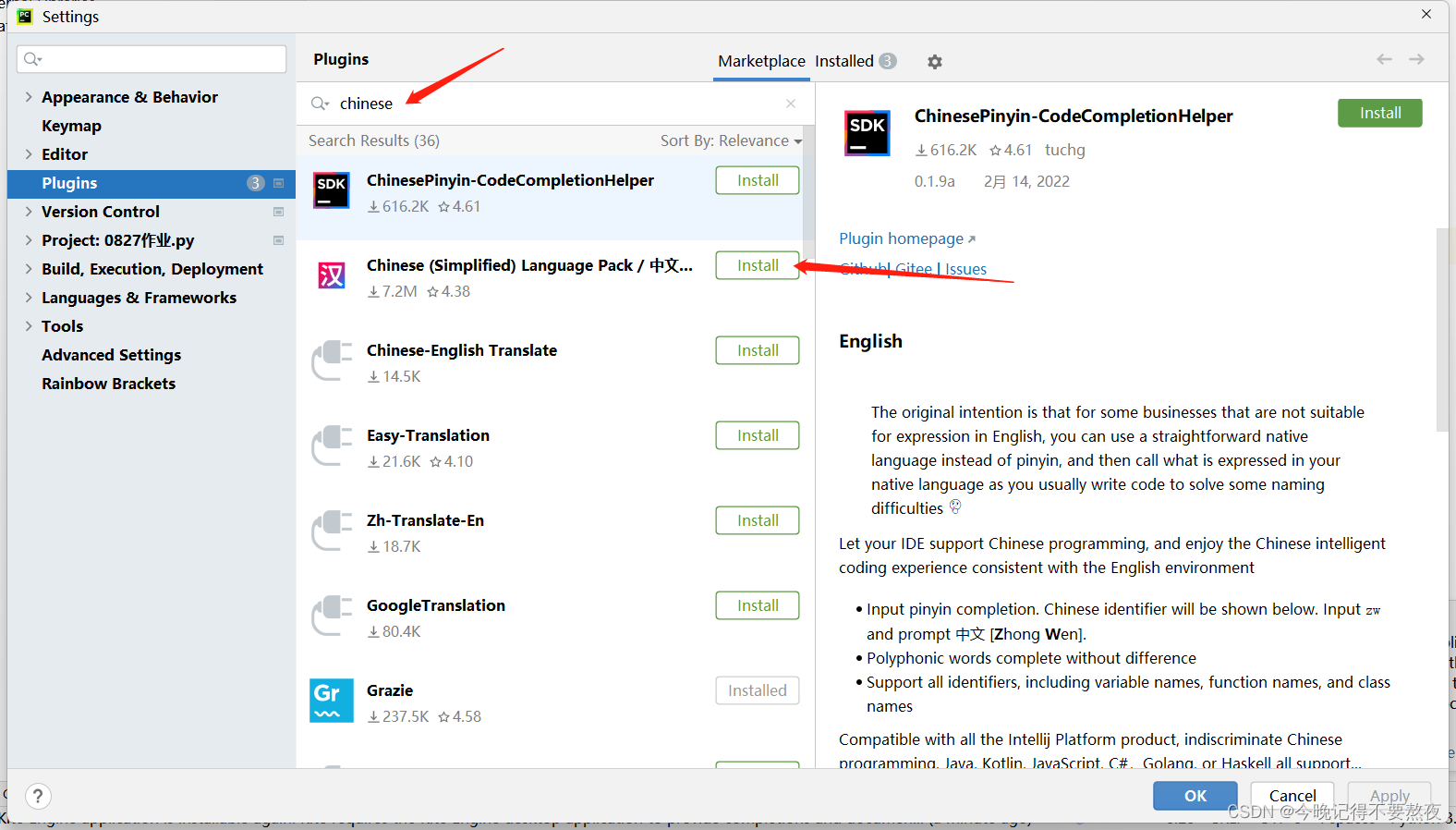The width and height of the screenshot is (1456, 830).
Task: Open Rainbow Brackets settings
Action: coord(108,384)
